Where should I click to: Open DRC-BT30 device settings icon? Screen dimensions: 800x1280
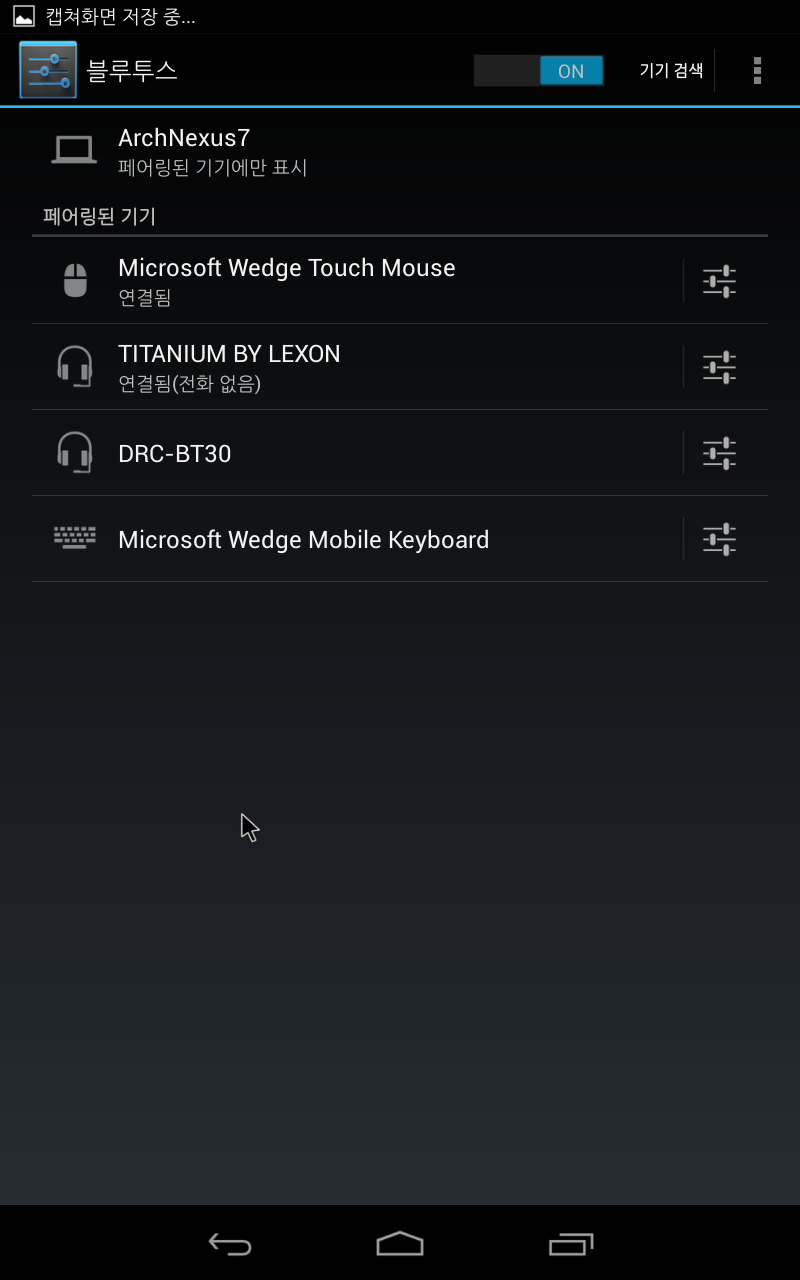719,453
